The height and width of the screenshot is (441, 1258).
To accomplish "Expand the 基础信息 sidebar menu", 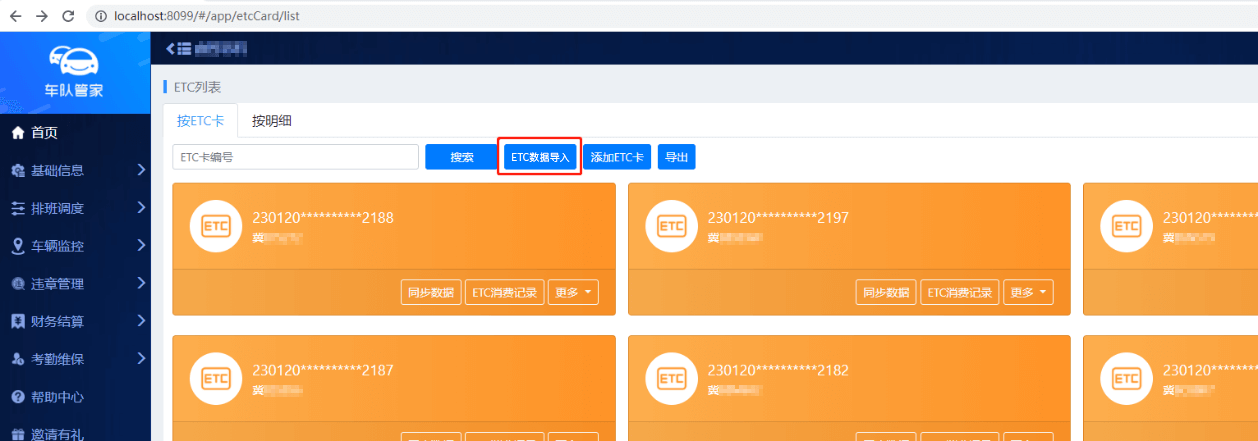I will tap(75, 171).
